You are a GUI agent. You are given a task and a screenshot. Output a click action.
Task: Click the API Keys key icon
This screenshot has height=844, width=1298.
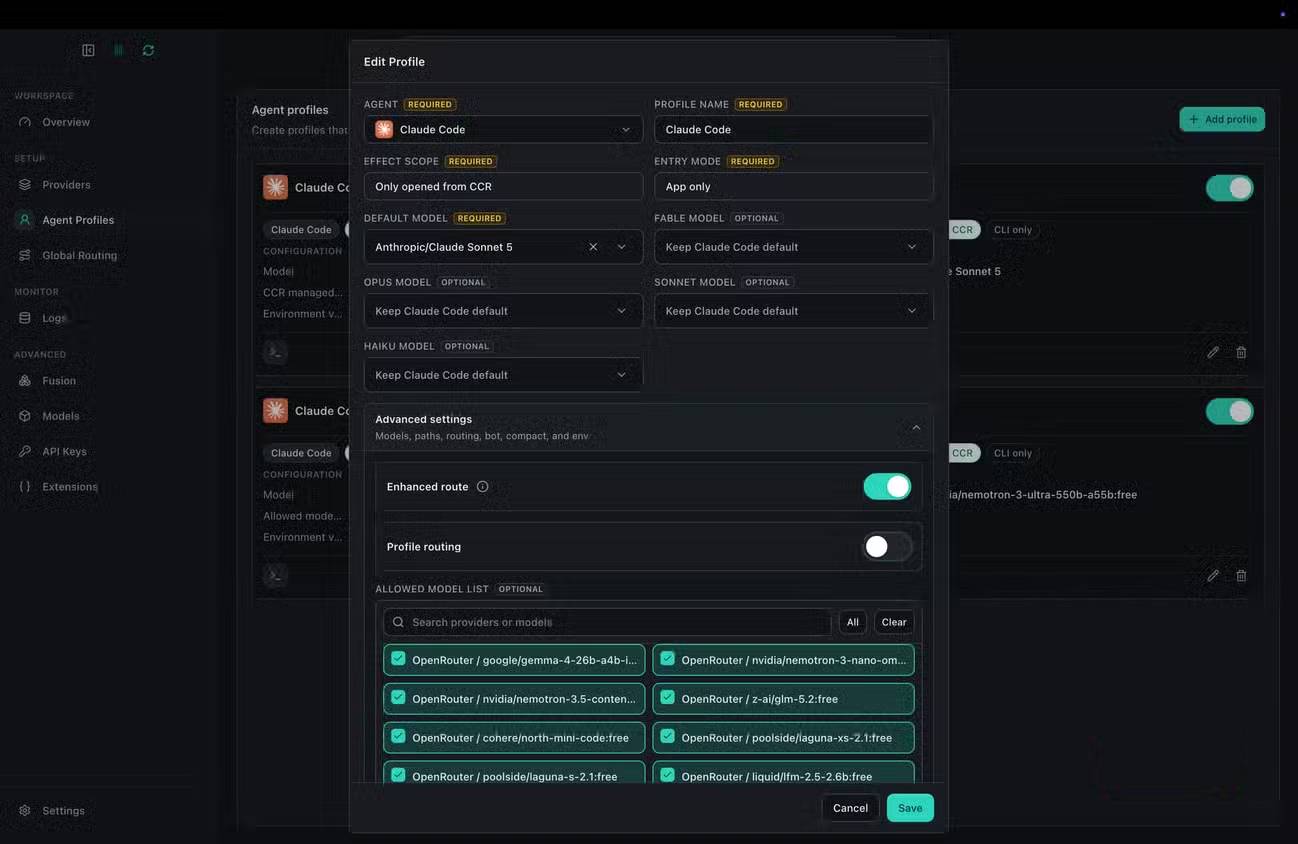coord(25,451)
